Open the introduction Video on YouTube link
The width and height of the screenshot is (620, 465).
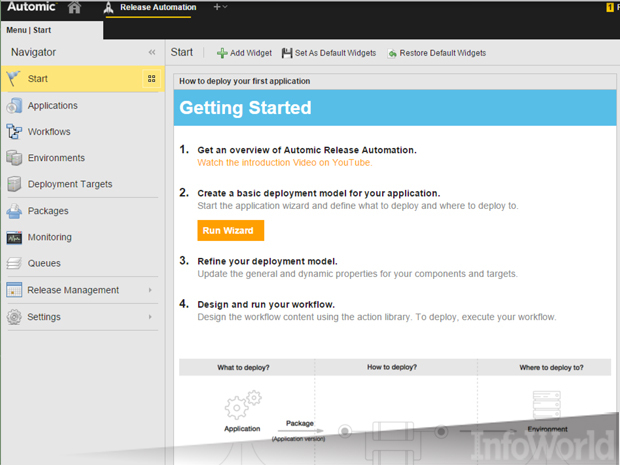click(x=284, y=162)
